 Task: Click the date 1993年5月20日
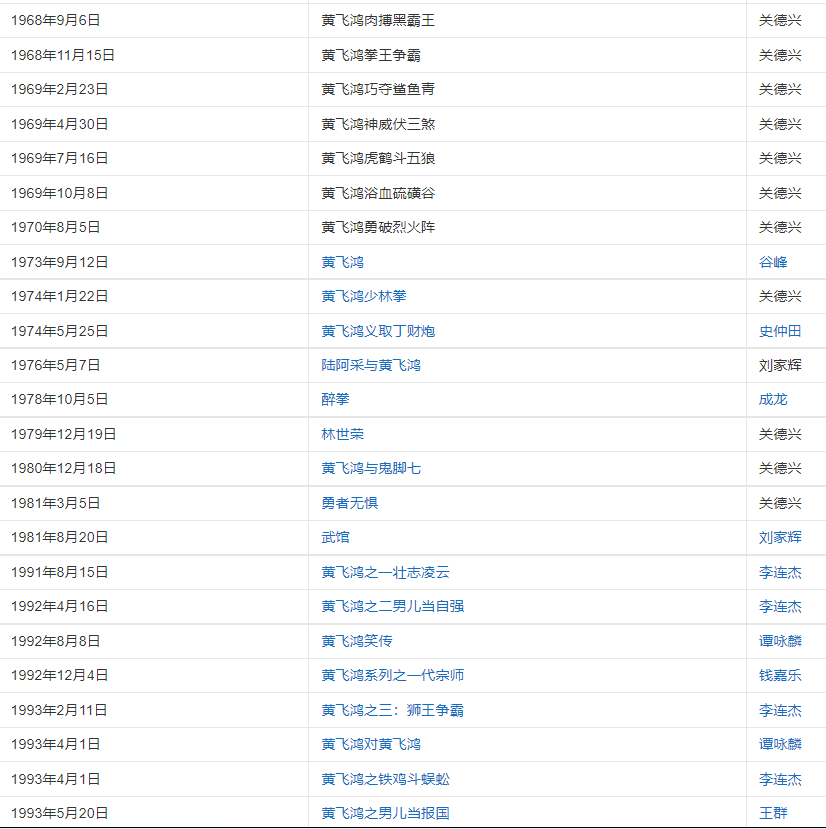[x=59, y=813]
